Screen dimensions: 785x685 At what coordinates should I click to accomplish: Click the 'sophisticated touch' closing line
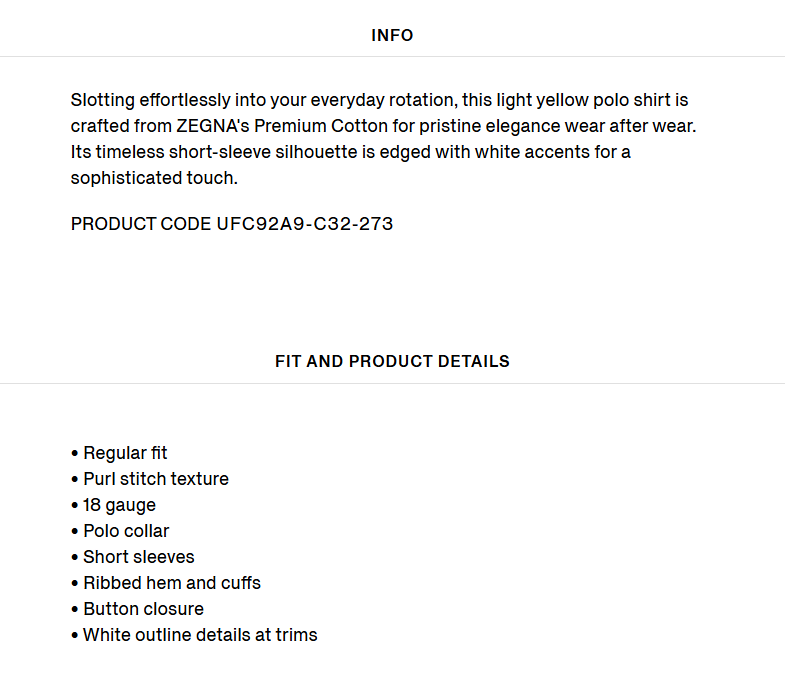pos(154,178)
